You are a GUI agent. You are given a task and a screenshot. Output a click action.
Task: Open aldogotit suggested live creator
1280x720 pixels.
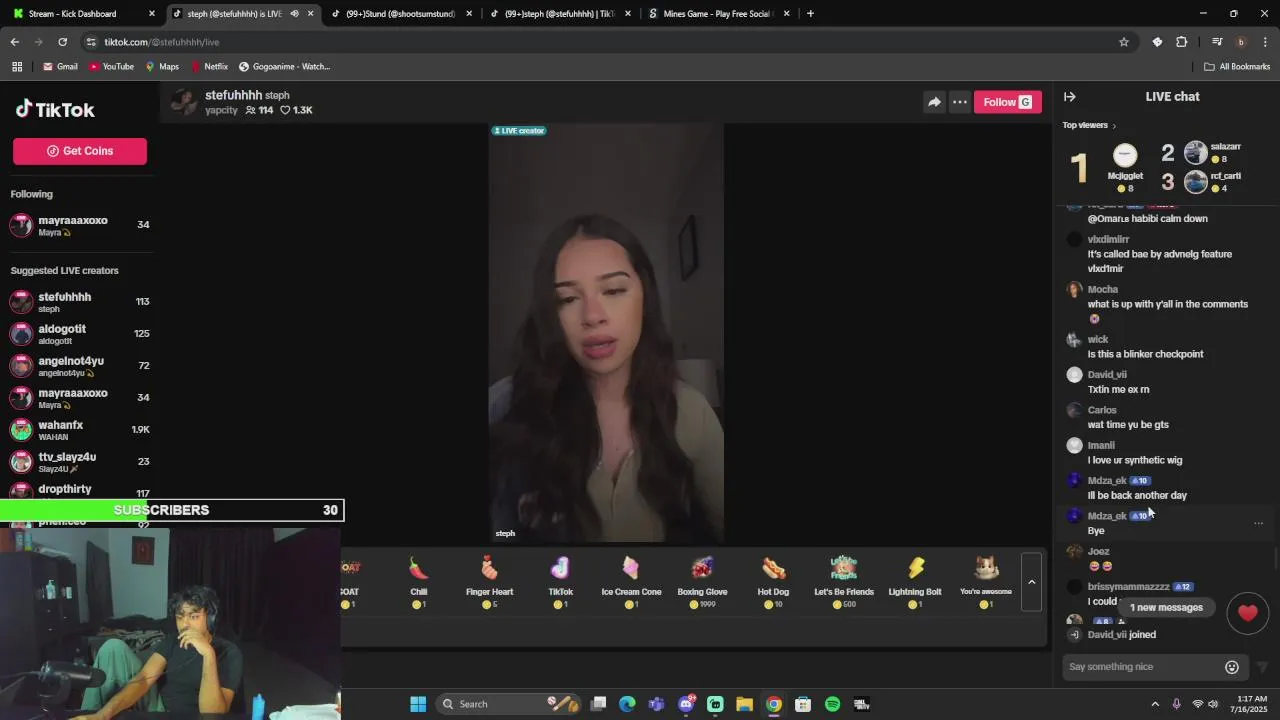click(80, 334)
